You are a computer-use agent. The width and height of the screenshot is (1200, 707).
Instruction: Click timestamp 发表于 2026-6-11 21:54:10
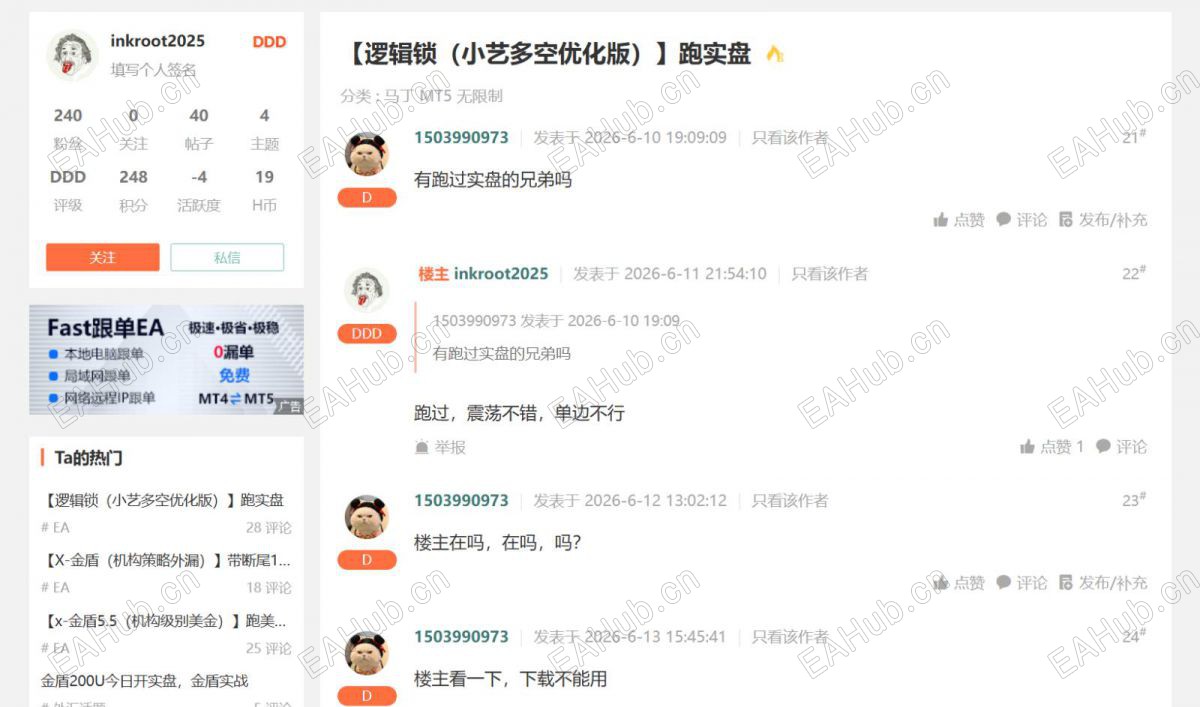(670, 273)
